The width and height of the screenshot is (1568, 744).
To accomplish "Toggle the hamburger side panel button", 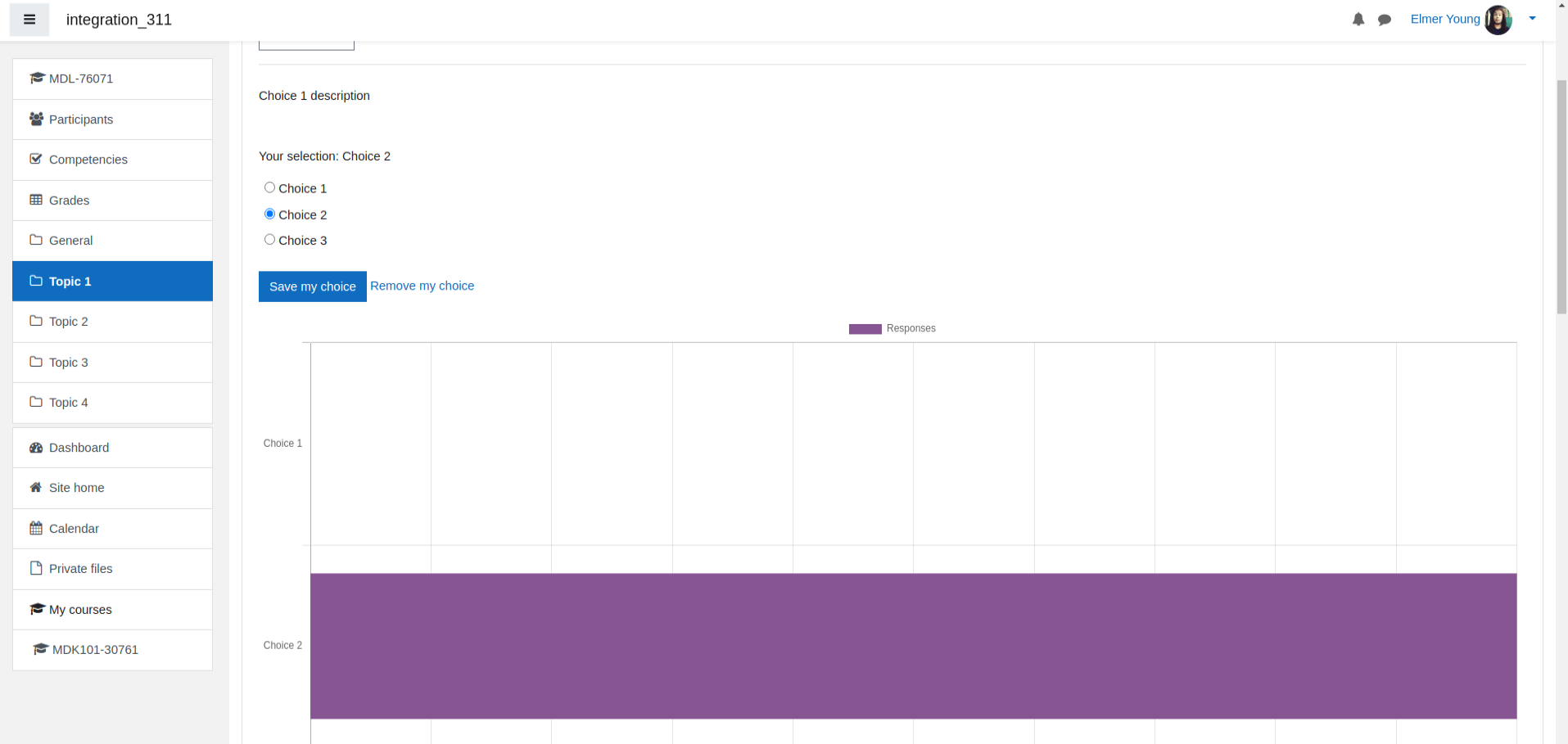I will (29, 20).
